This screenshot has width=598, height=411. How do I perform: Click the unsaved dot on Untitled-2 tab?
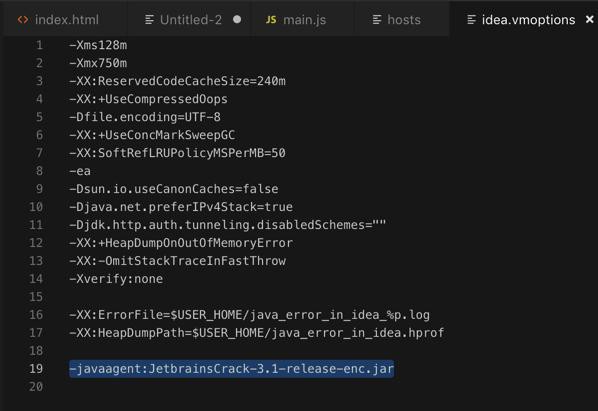coord(237,19)
